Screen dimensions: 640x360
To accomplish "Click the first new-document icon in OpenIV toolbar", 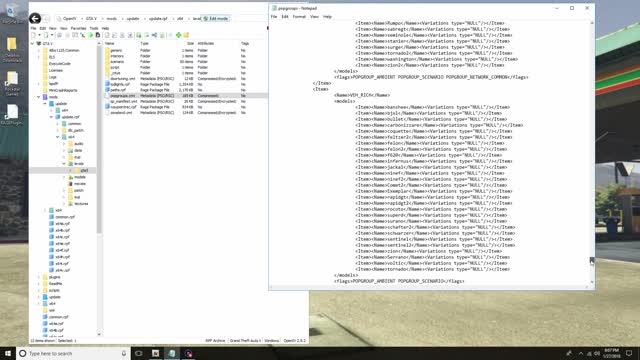I will tap(33, 35).
